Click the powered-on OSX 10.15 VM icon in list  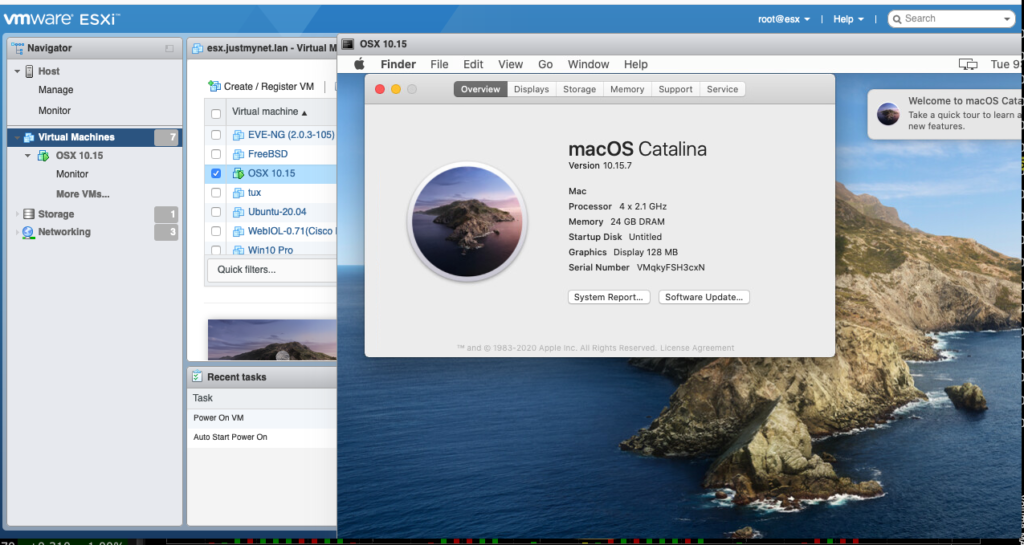point(238,174)
